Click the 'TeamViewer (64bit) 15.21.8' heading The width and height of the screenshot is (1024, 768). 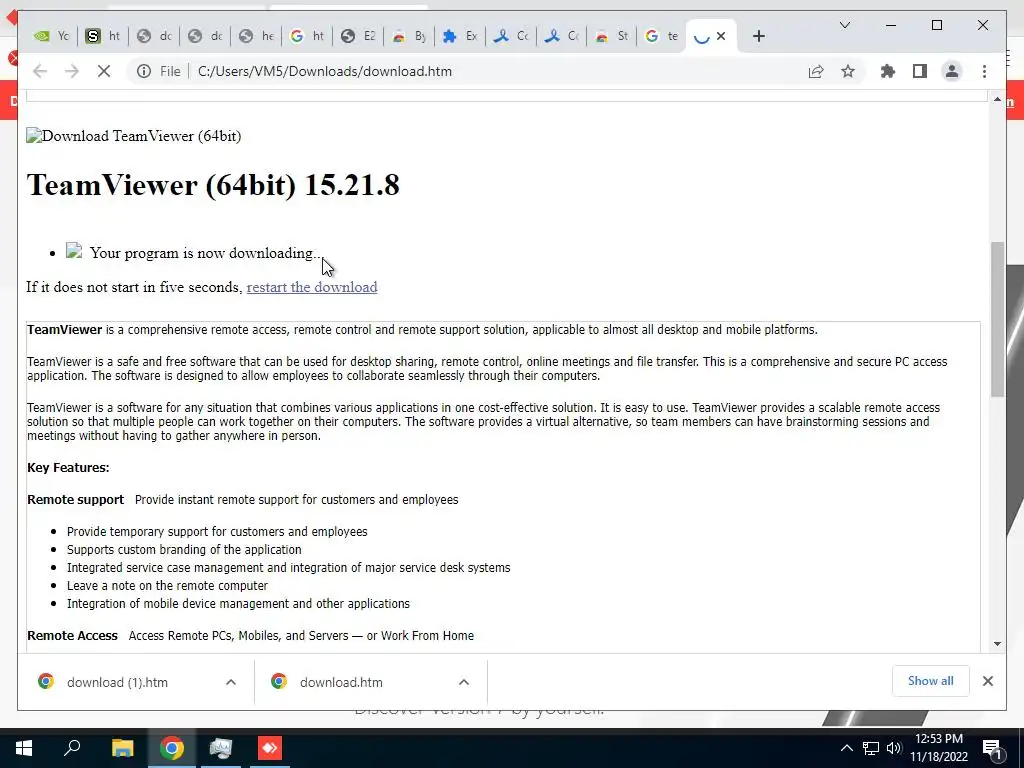(x=213, y=185)
